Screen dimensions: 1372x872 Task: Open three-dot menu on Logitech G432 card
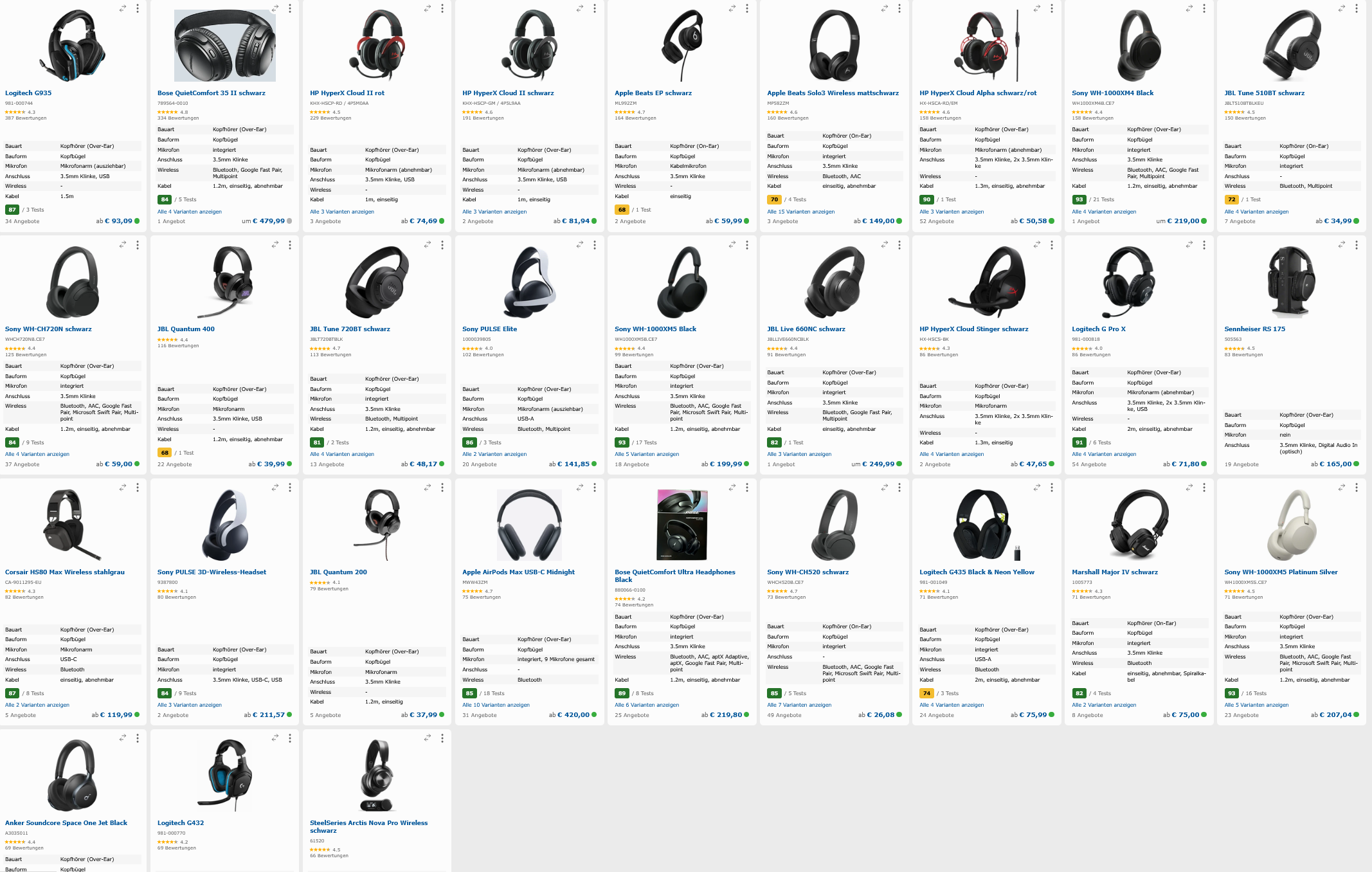click(x=290, y=738)
